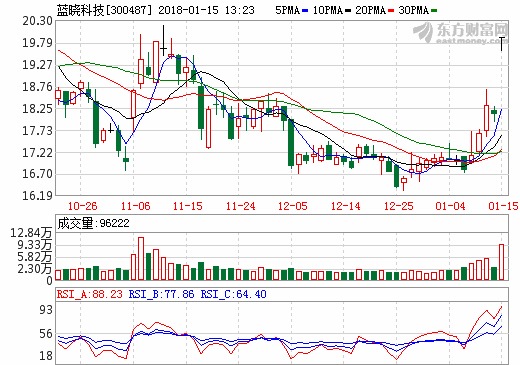
Task: Click the 01-04 date label
Action: coord(450,206)
